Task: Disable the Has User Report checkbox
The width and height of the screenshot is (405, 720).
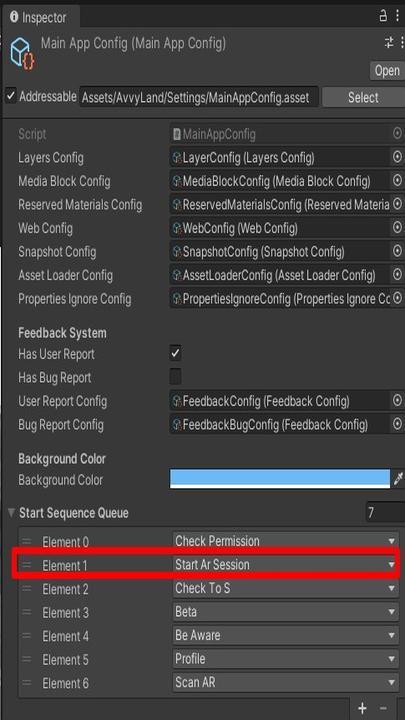Action: click(x=175, y=353)
